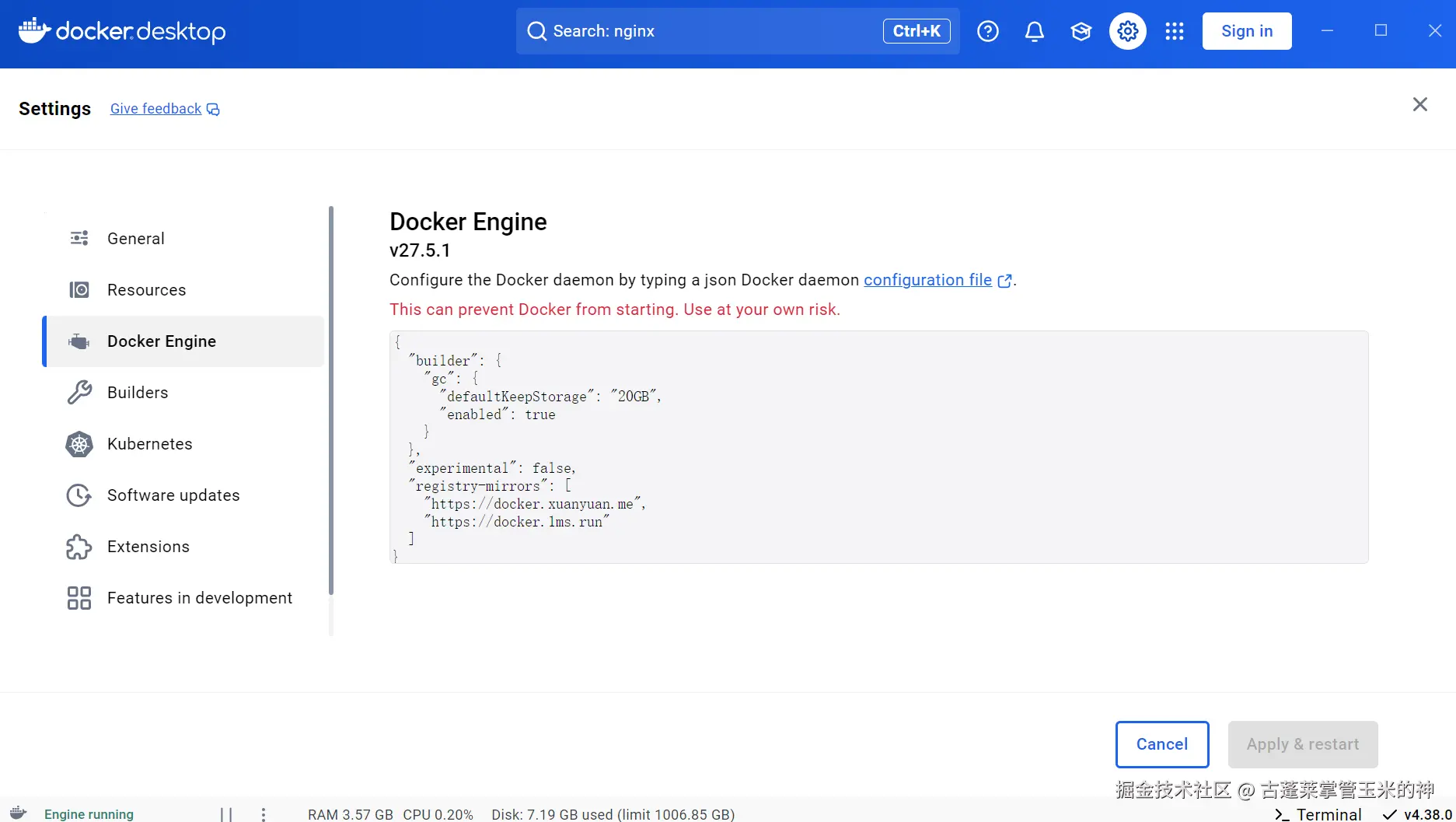Click the settings sidebar scrollbar
The image size is (1456, 822).
click(x=331, y=401)
